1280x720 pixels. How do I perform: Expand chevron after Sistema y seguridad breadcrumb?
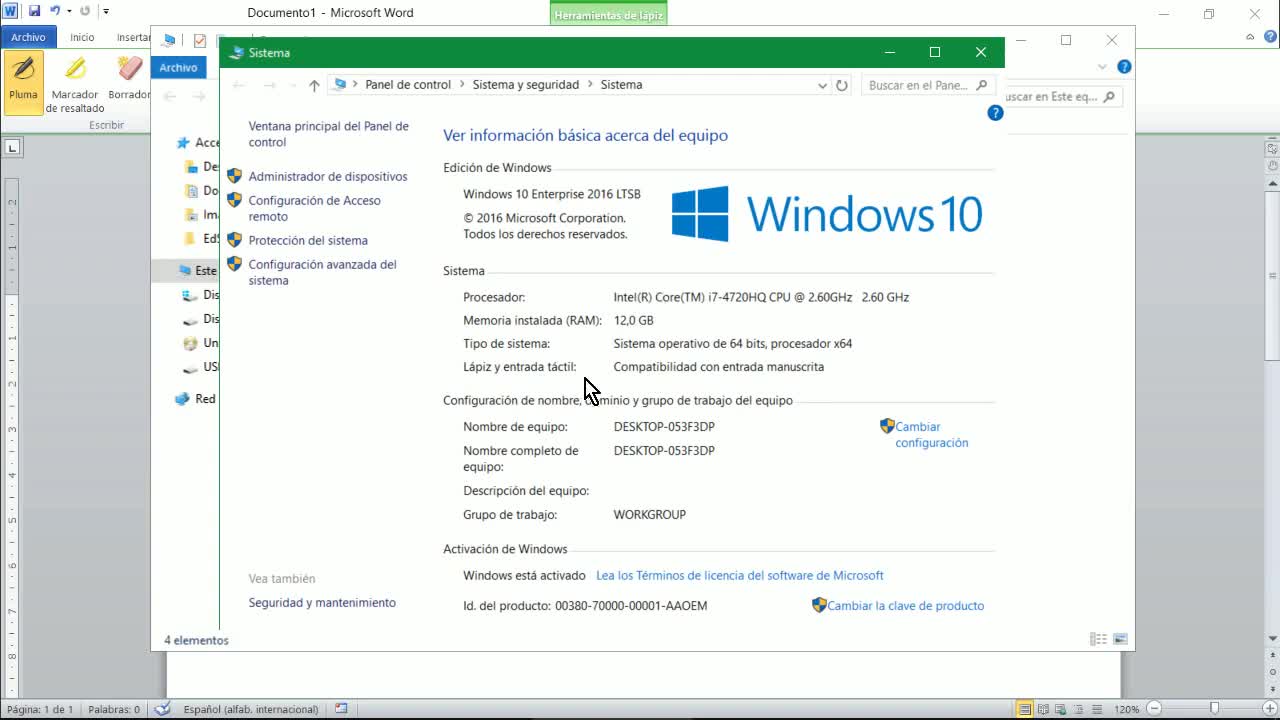[x=590, y=85]
